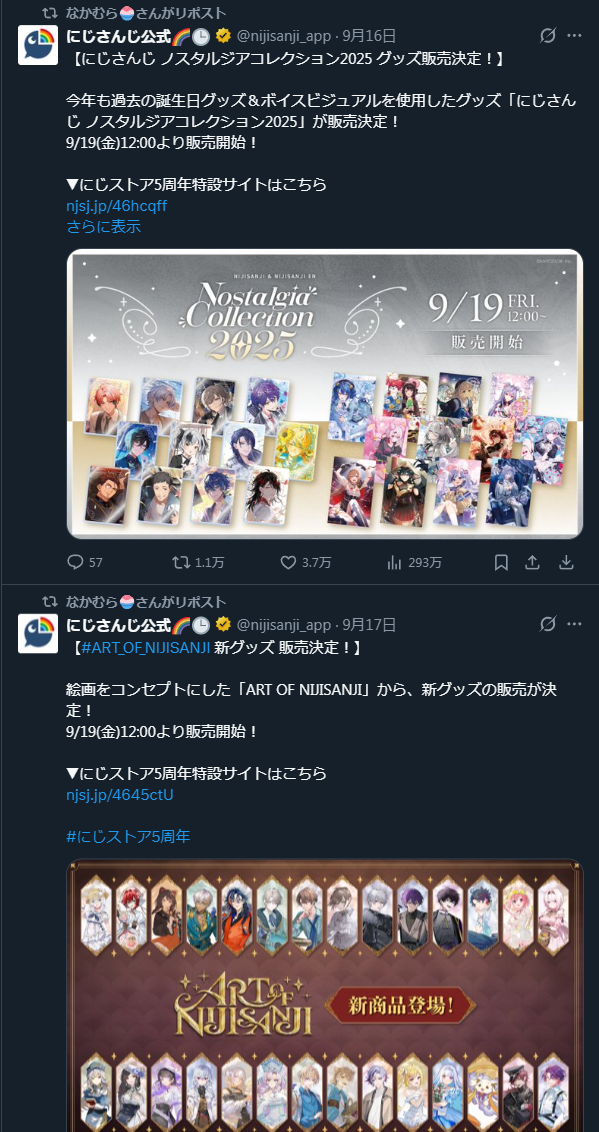This screenshot has height=1132, width=599.
Task: Open the ART OF NIJISANJI image
Action: pyautogui.click(x=325, y=995)
